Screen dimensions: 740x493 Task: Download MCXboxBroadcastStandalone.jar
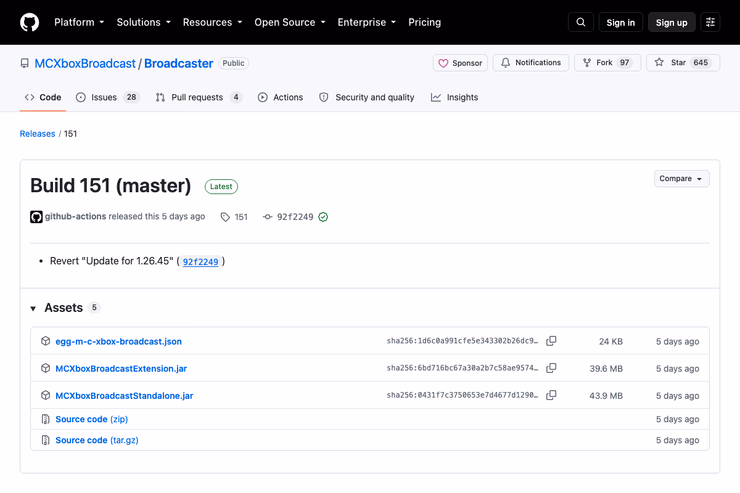tap(124, 395)
